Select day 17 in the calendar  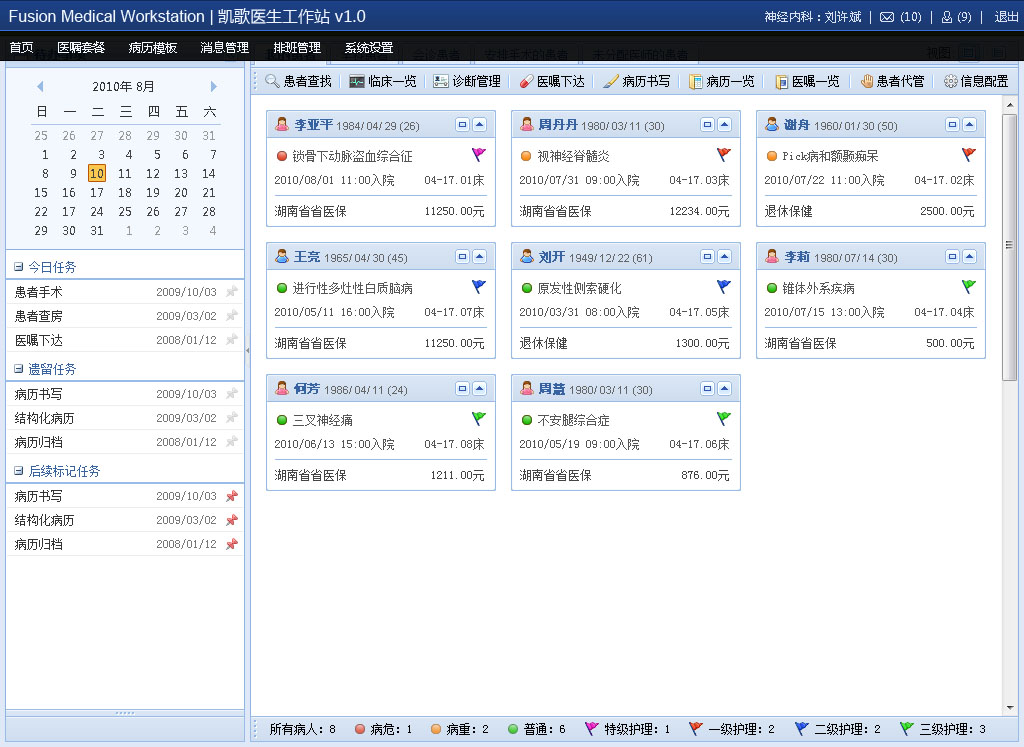click(x=97, y=193)
